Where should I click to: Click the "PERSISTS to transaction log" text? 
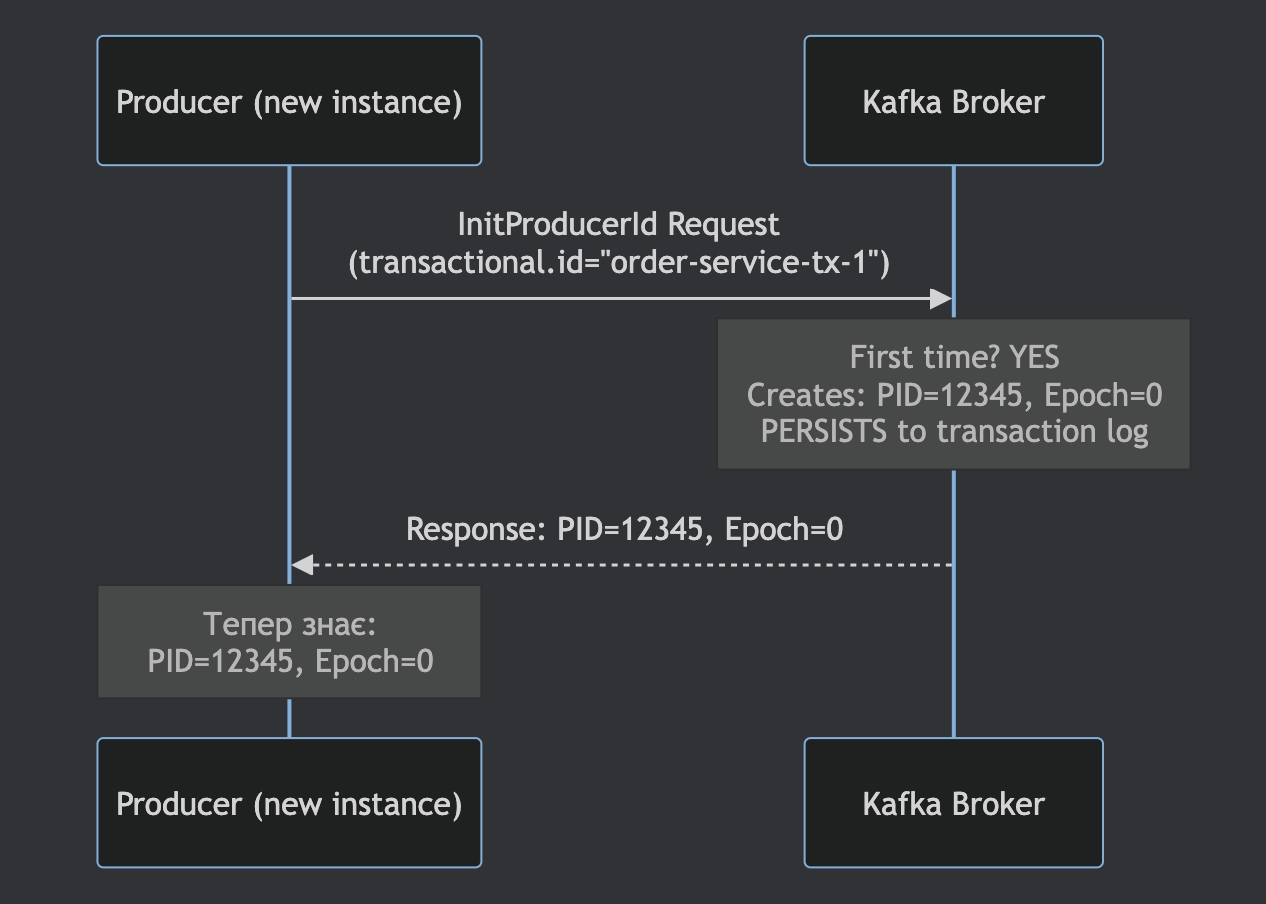953,432
